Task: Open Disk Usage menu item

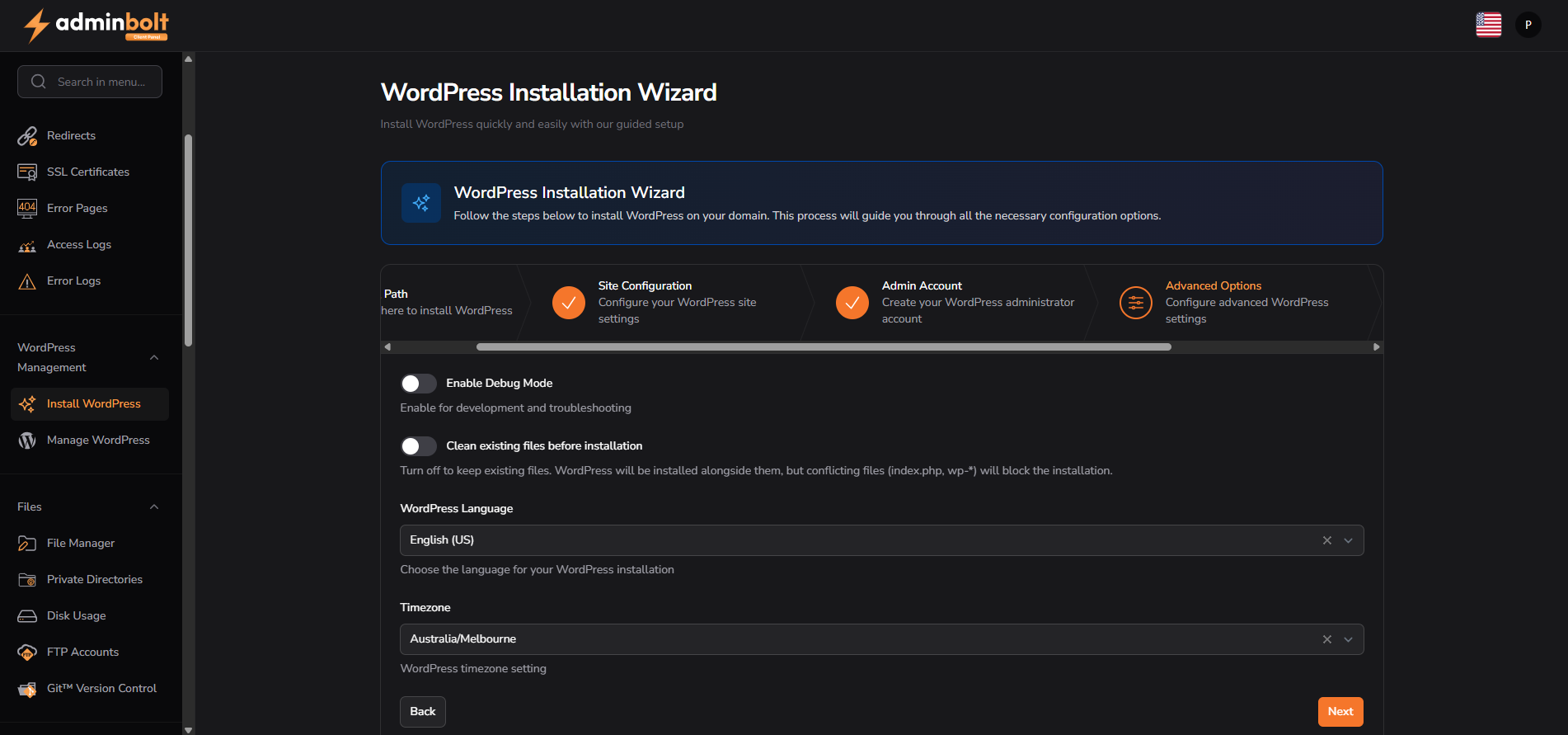Action: 90,616
